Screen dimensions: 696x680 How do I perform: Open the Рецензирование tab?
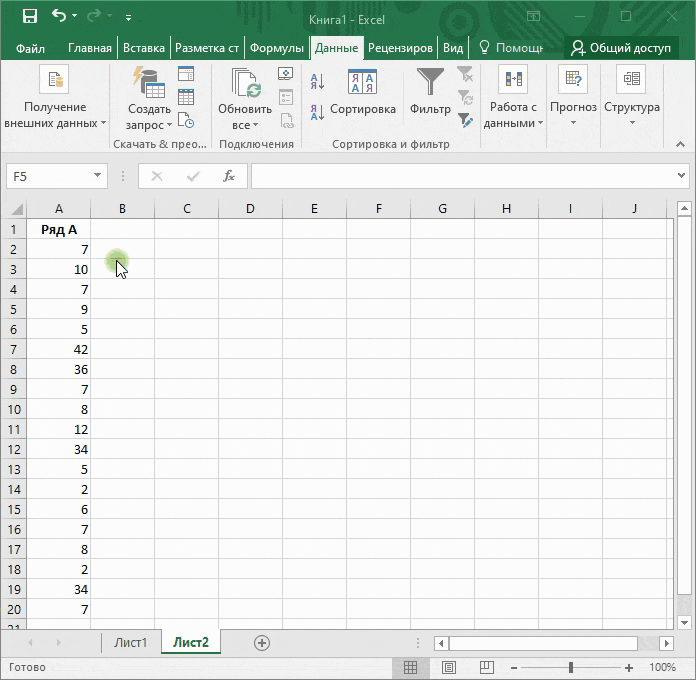pyautogui.click(x=400, y=48)
